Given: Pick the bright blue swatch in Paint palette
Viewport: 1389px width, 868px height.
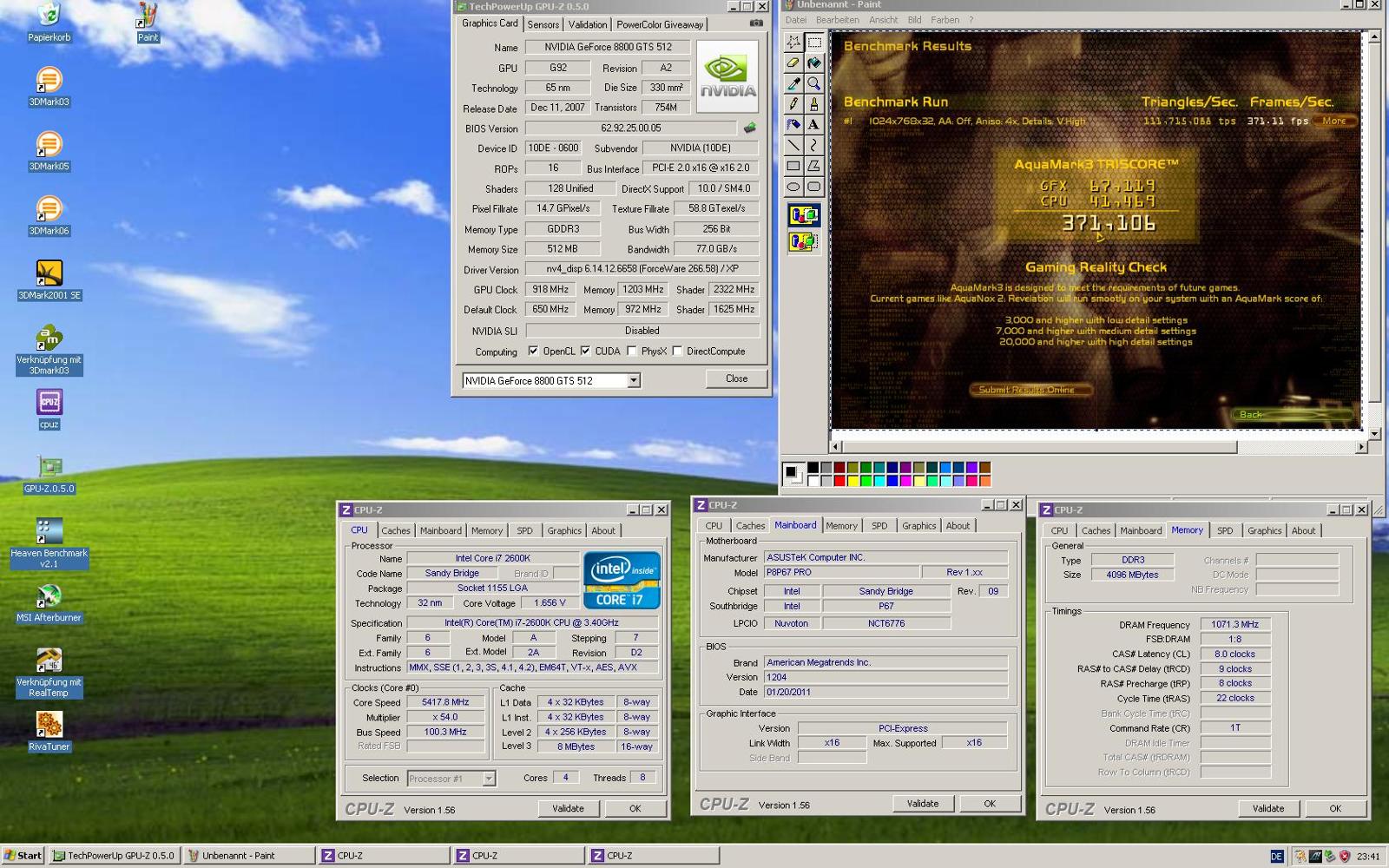Looking at the screenshot, I should click(x=892, y=481).
